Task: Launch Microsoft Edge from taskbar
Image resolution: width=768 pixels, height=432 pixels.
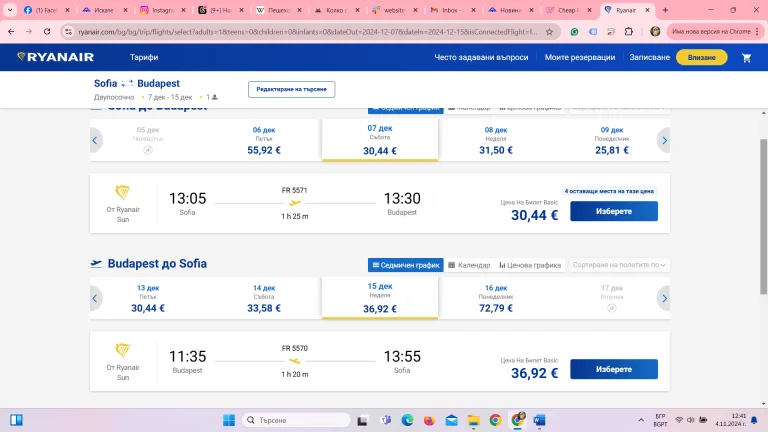Action: coord(407,420)
